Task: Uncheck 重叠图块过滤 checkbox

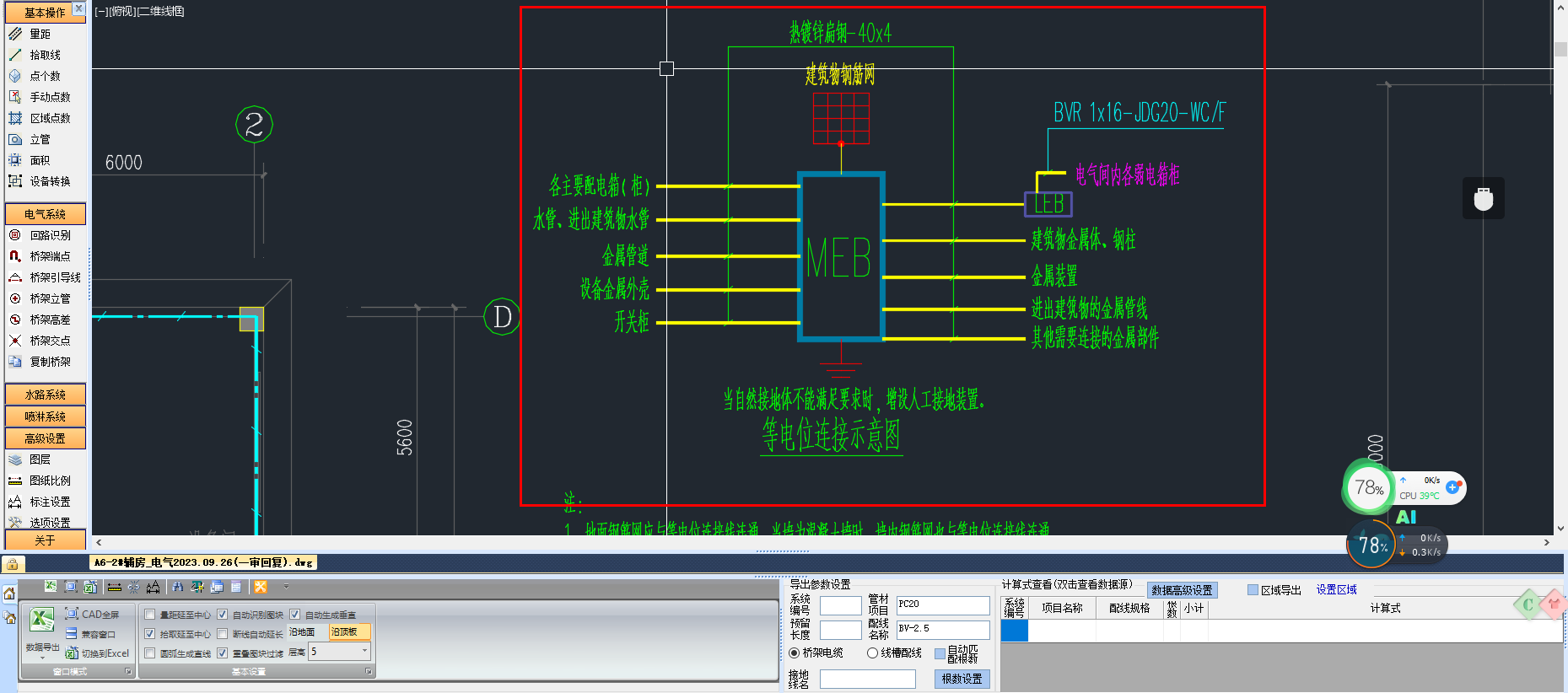Action: coord(223,653)
